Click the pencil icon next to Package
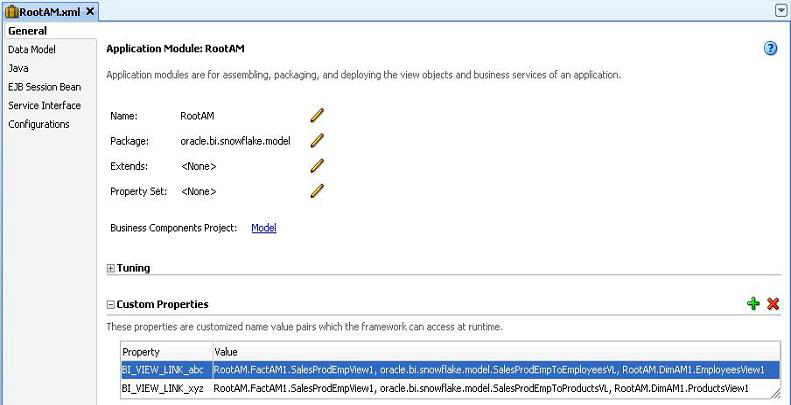The image size is (791, 405). (317, 141)
